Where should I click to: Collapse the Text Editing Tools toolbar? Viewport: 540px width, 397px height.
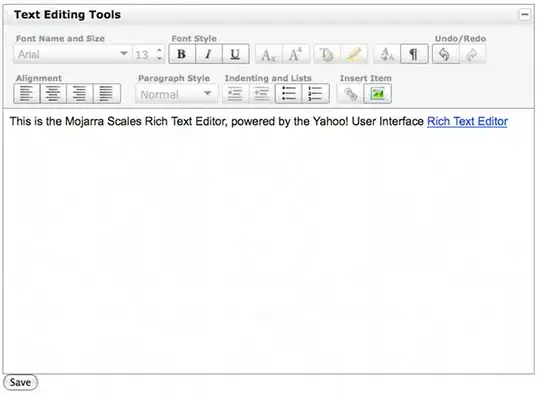[x=525, y=15]
